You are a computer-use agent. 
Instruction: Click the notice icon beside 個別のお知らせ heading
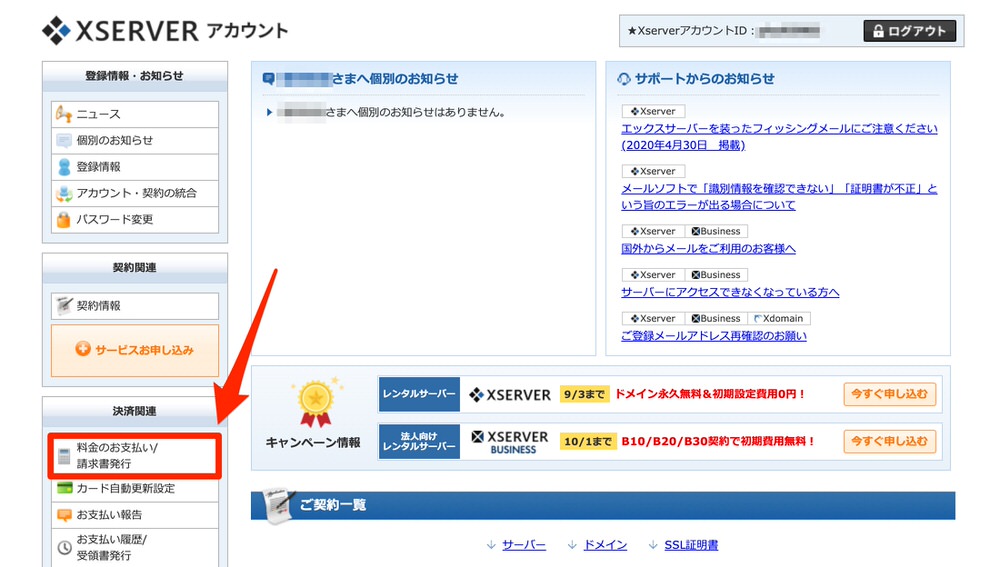click(x=268, y=79)
